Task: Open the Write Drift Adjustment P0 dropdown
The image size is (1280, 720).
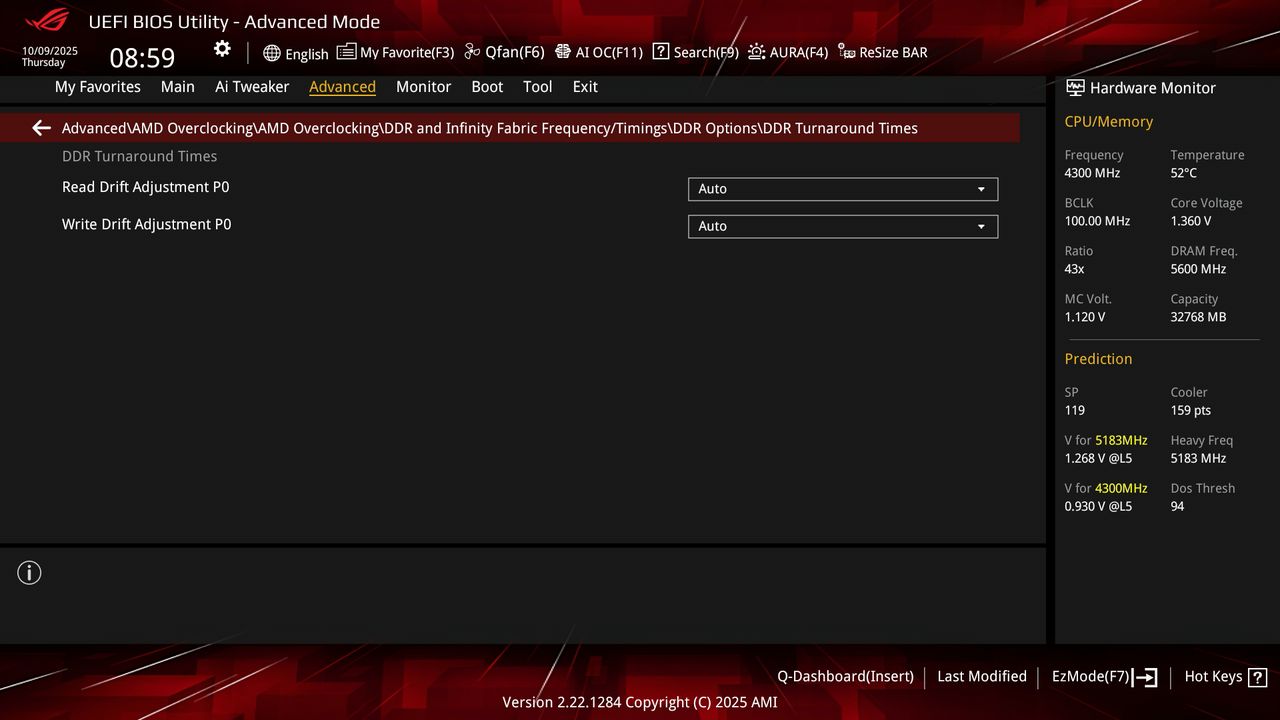Action: pyautogui.click(x=842, y=226)
